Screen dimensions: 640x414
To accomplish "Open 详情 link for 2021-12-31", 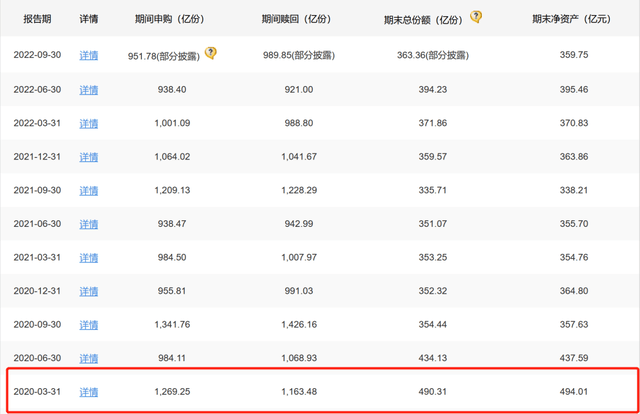I will point(89,157).
